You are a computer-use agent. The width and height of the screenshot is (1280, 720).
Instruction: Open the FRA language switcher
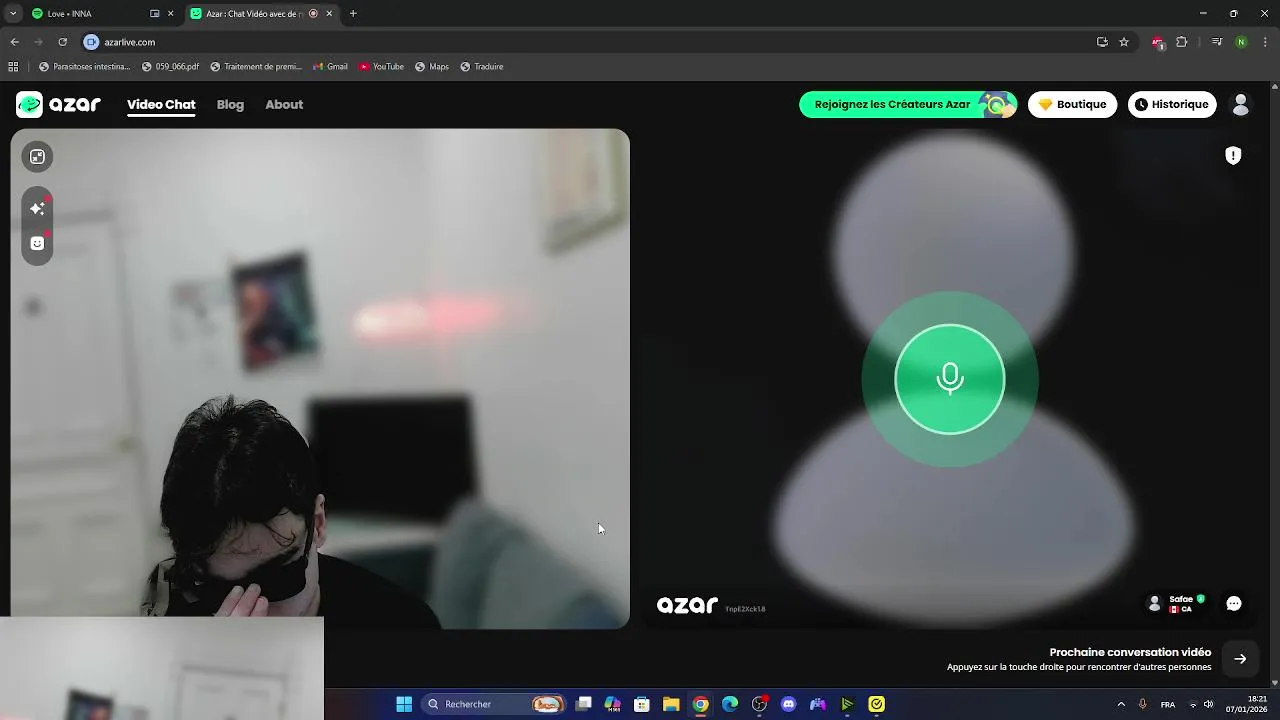(x=1168, y=704)
